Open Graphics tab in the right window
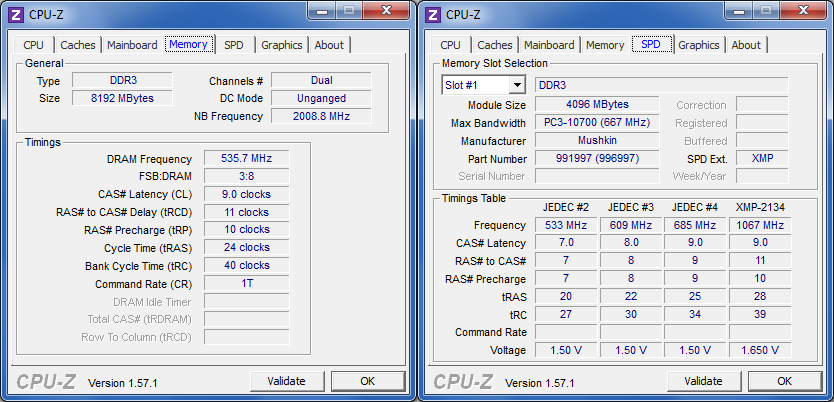The image size is (834, 402). pyautogui.click(x=698, y=45)
